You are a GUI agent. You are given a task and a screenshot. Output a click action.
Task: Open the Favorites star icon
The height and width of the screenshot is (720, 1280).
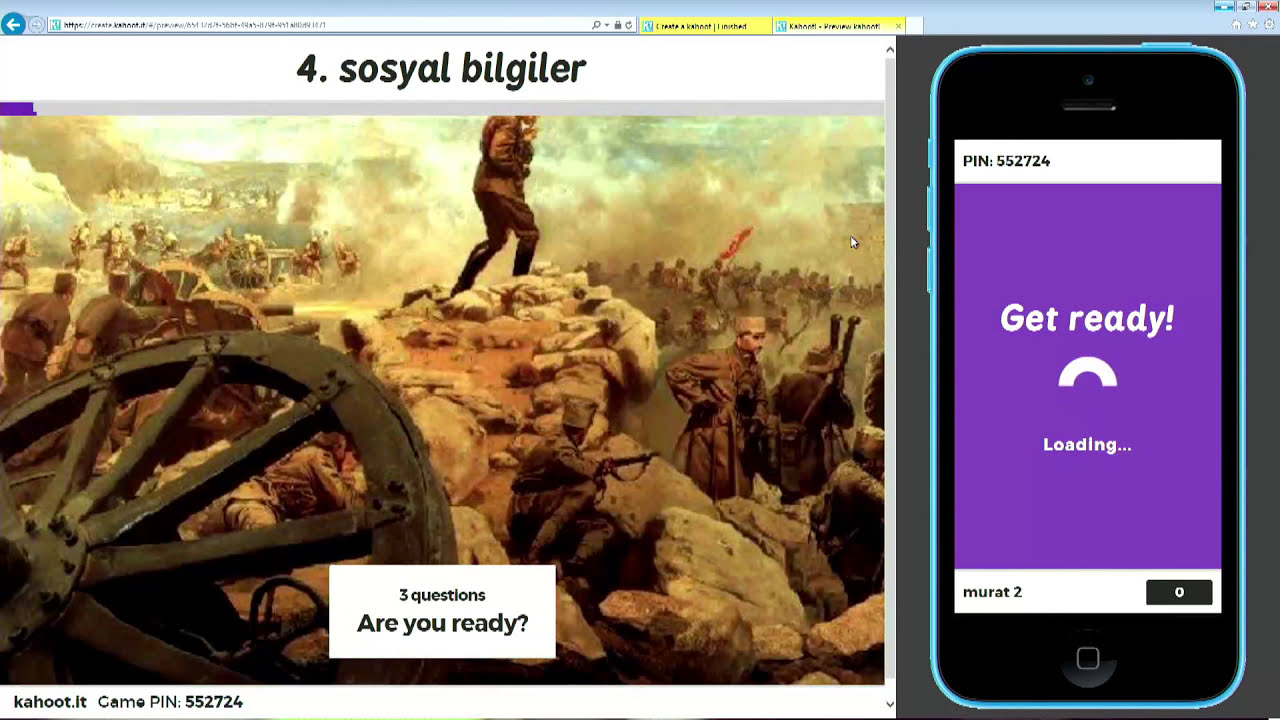click(1252, 24)
